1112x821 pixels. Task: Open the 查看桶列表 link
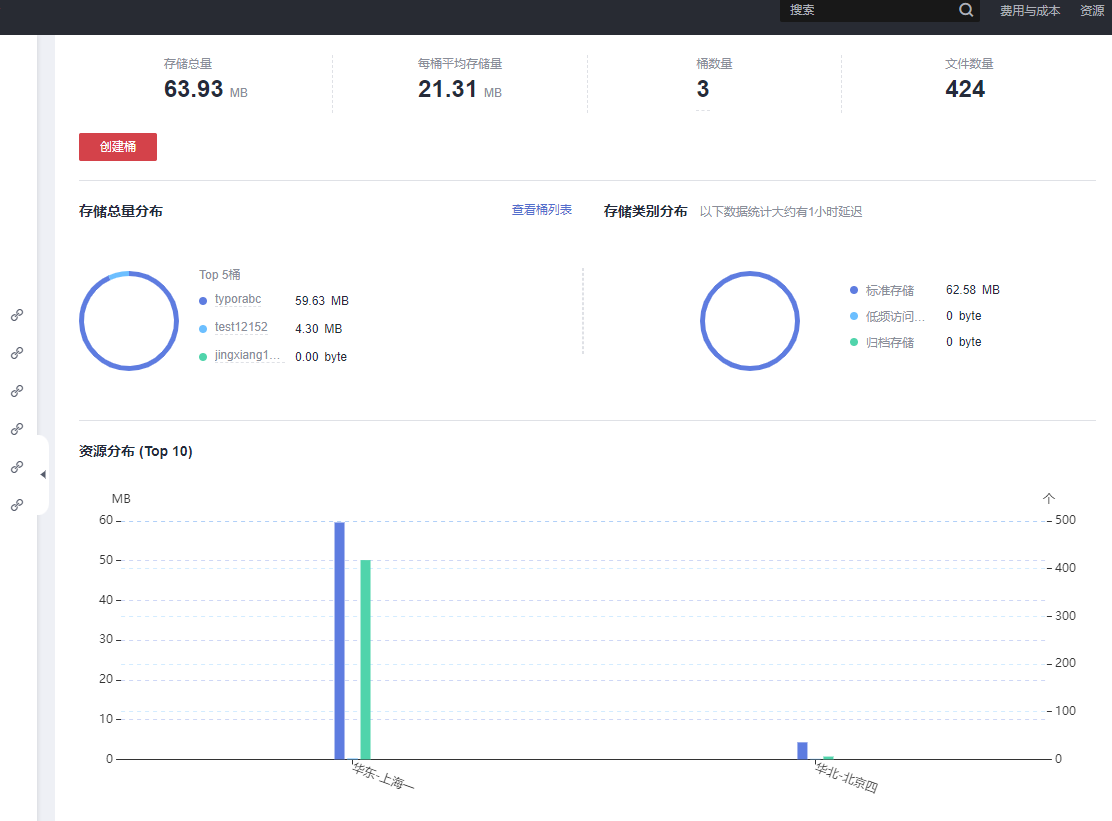click(542, 210)
